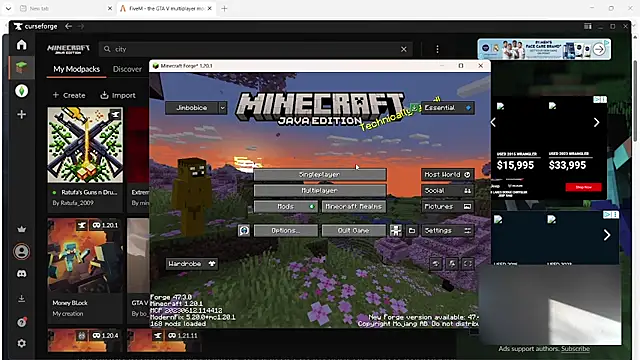Open a new browser tab with plus button
This screenshot has width=640, height=360.
[x=224, y=8]
